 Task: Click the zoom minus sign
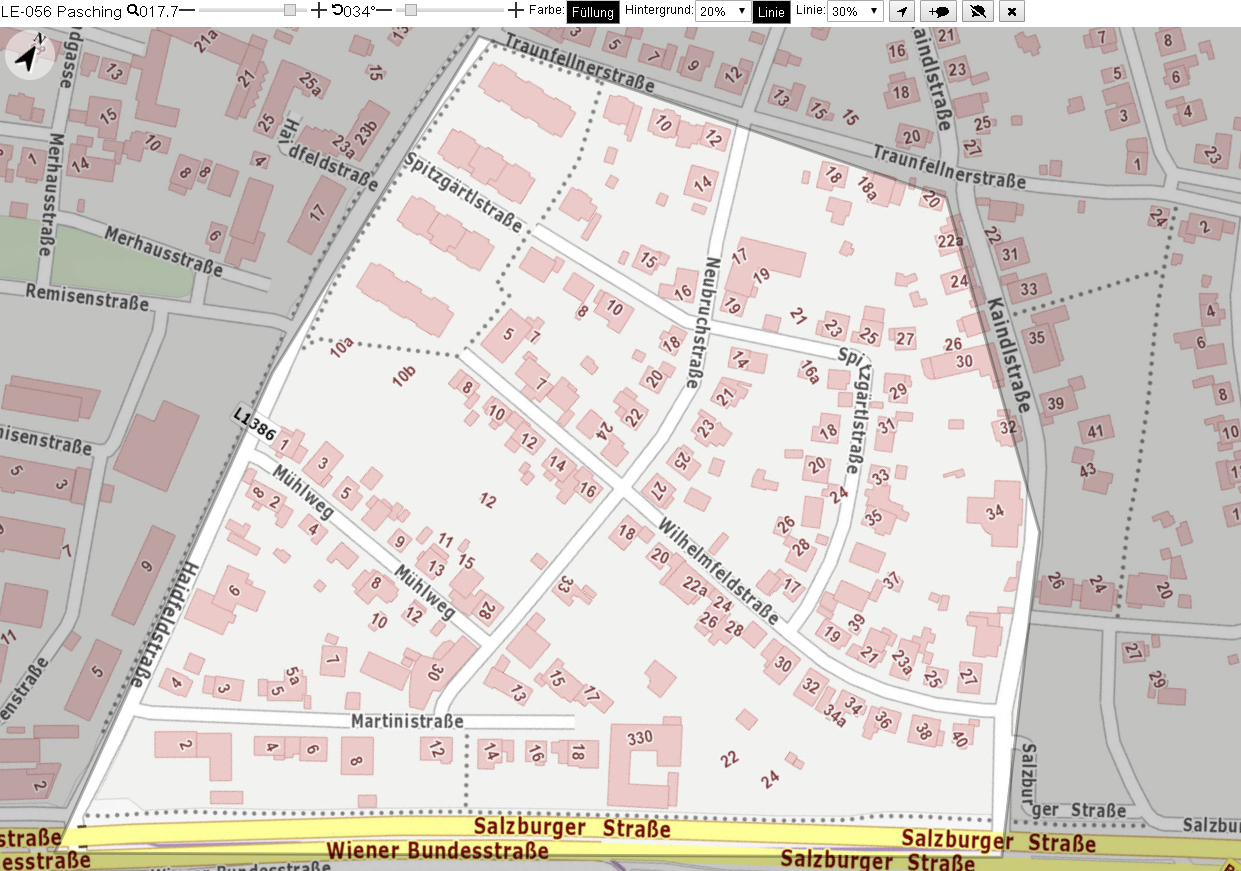tap(187, 10)
